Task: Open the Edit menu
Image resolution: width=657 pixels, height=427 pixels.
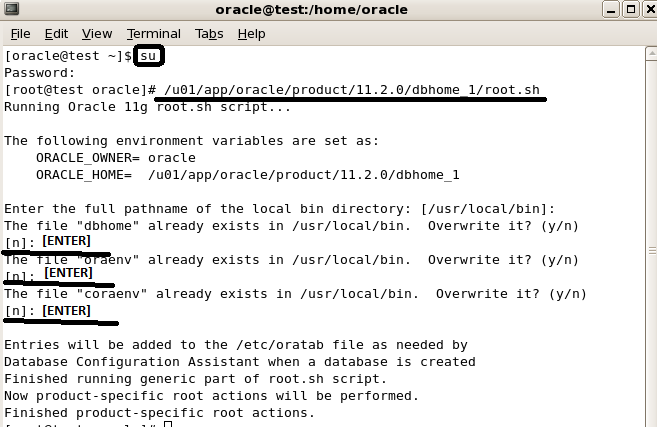Action: point(57,33)
